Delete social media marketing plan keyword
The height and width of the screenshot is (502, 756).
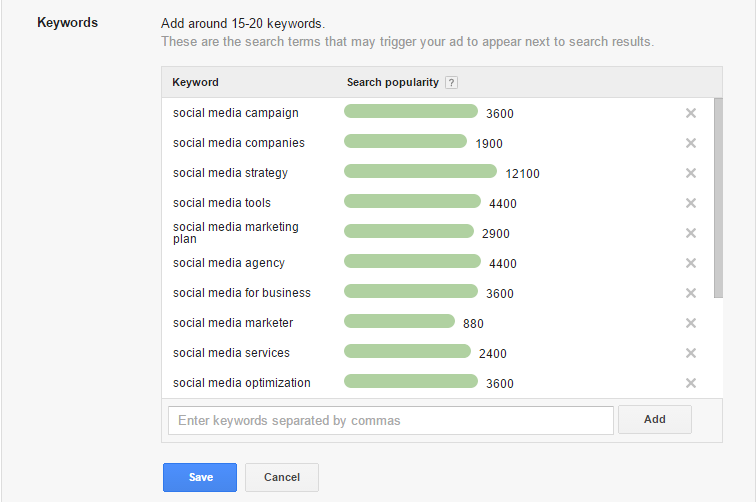coord(690,233)
